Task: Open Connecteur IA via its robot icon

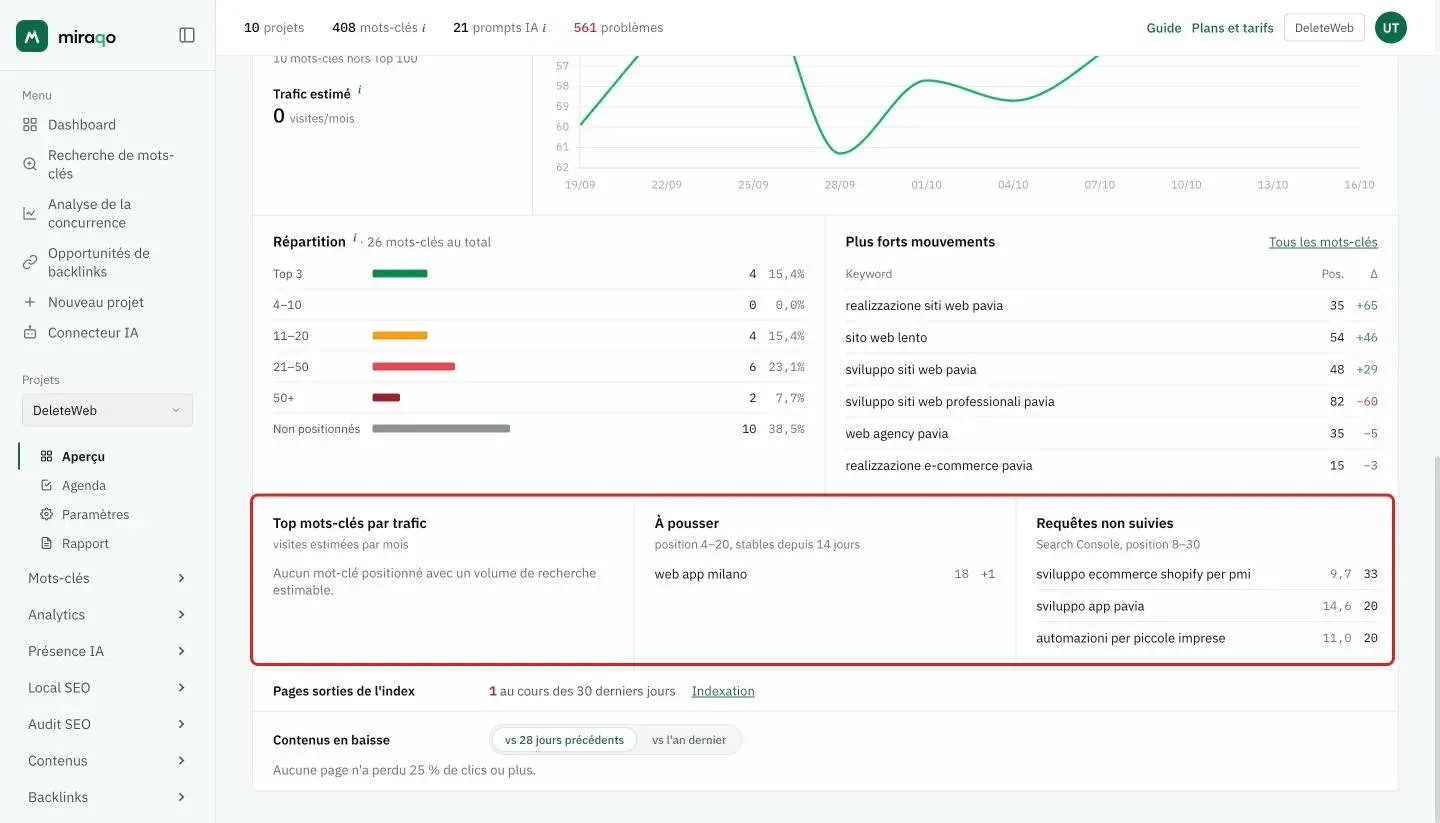Action: click(30, 333)
